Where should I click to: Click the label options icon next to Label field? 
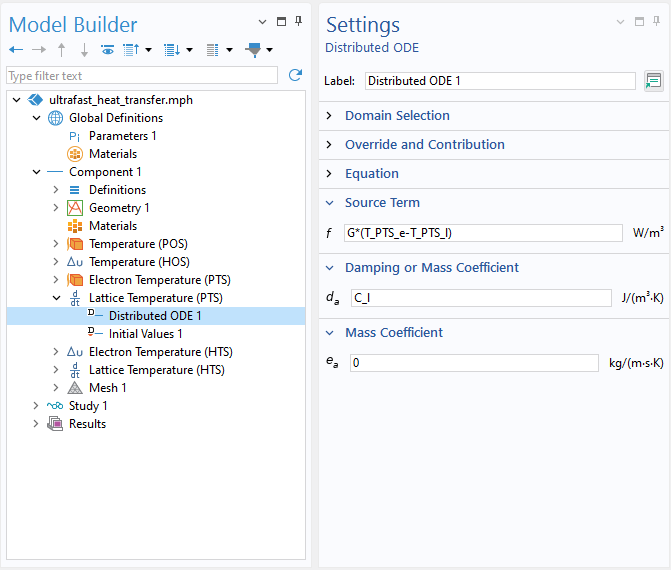654,81
